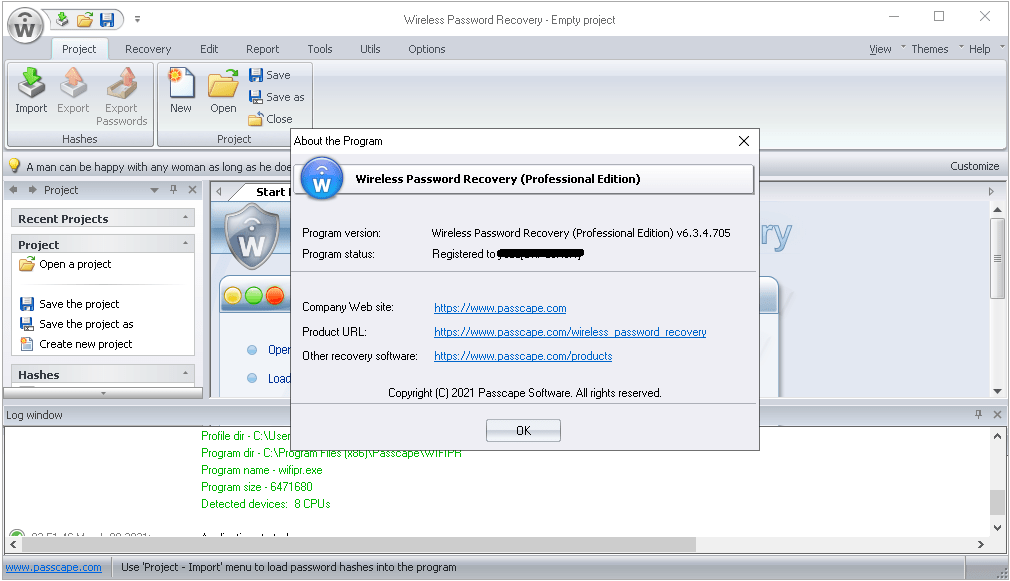1010x581 pixels.
Task: Switch to the Project ribbon tab
Action: click(x=79, y=49)
